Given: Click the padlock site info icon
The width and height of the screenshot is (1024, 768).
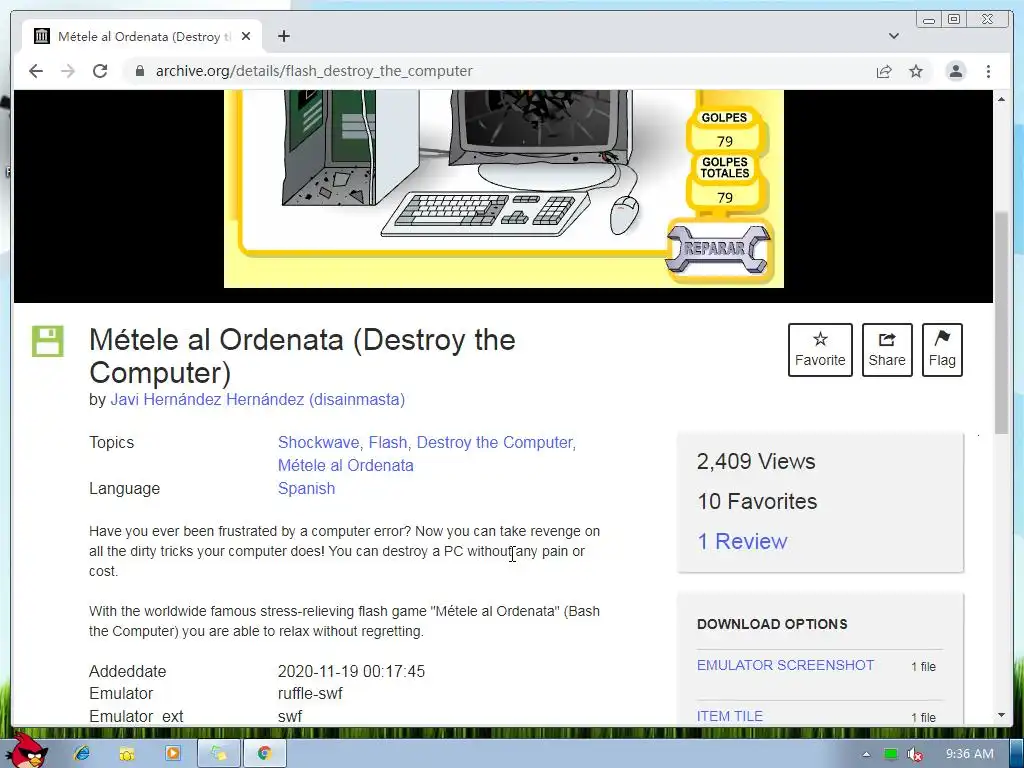Looking at the screenshot, I should pyautogui.click(x=139, y=71).
